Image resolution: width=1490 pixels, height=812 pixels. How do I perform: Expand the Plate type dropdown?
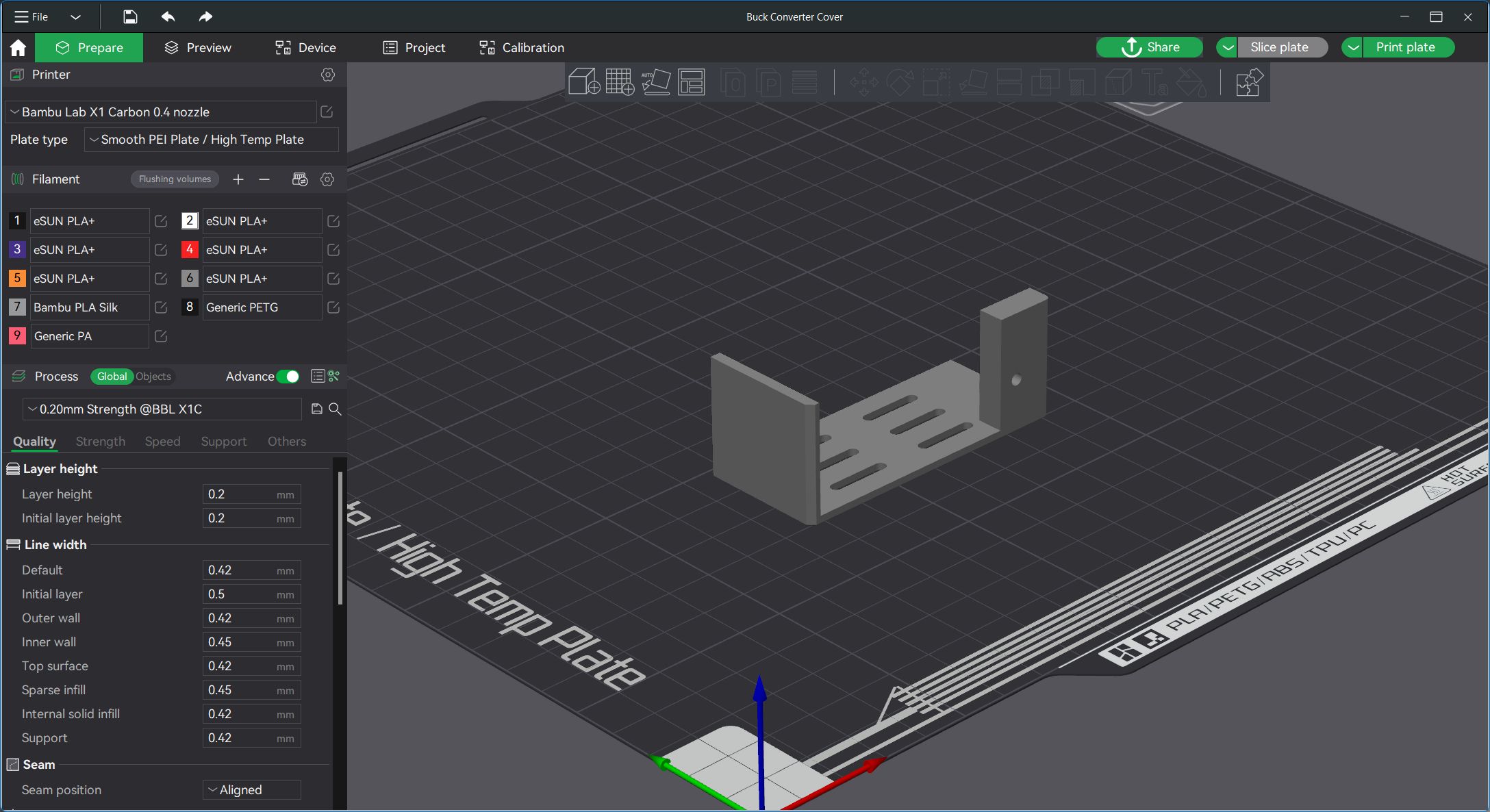point(211,140)
